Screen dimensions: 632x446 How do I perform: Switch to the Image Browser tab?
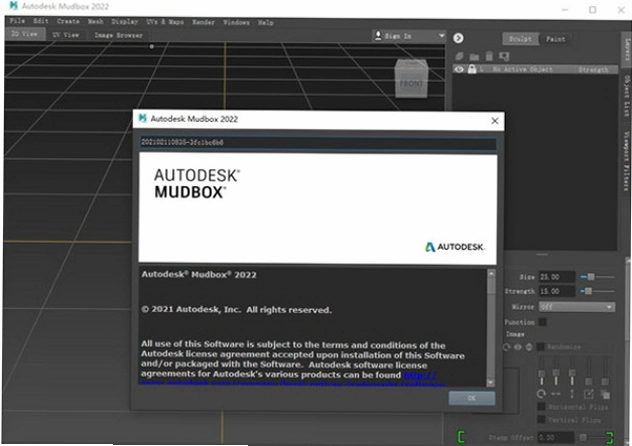pyautogui.click(x=118, y=35)
